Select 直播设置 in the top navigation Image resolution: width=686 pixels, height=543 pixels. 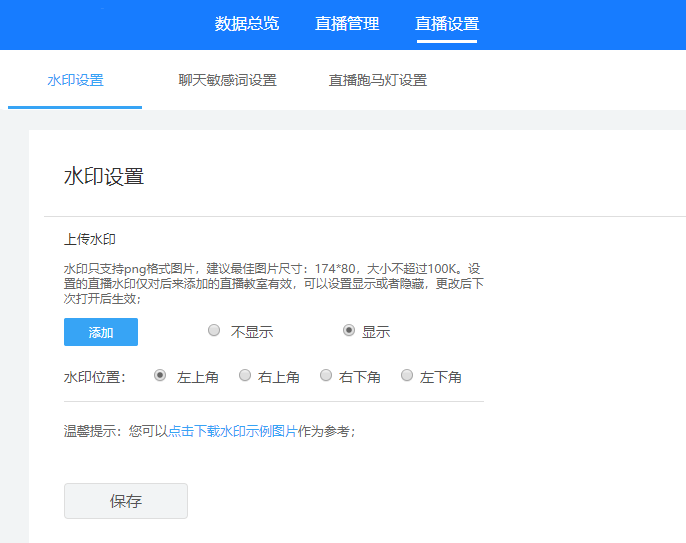click(x=447, y=24)
